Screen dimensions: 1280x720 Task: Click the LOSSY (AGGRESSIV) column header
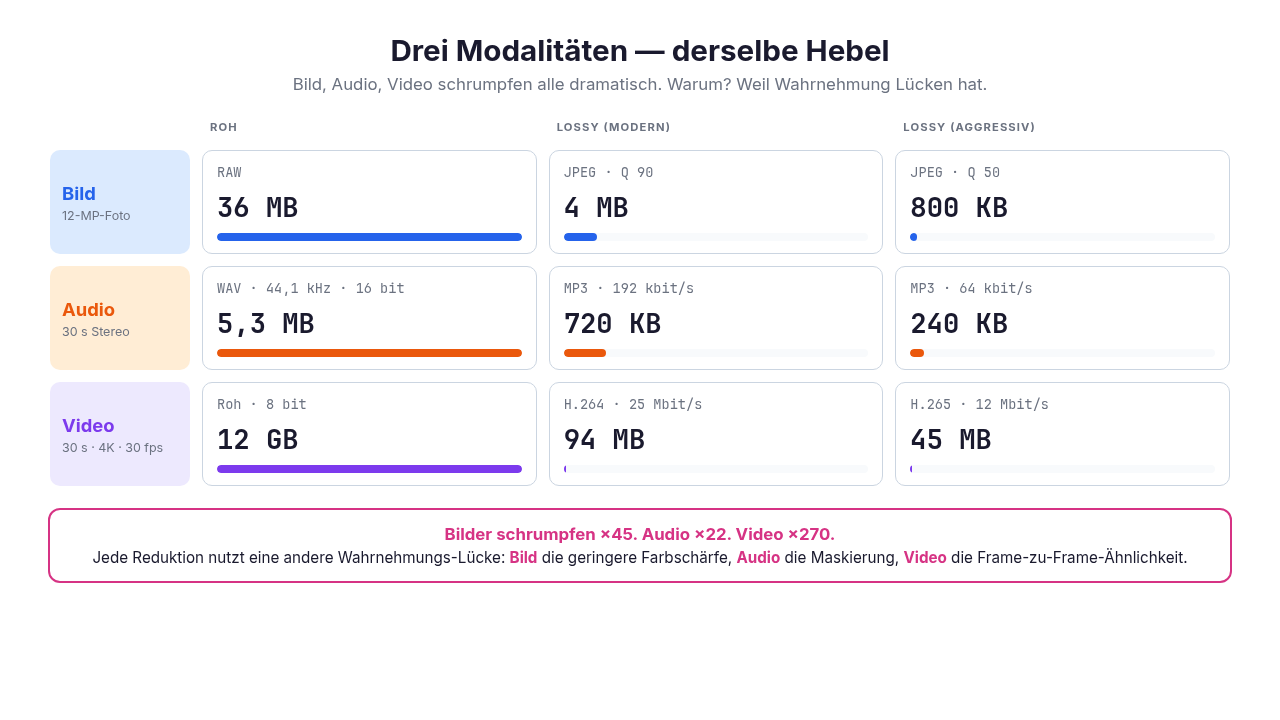click(x=969, y=127)
